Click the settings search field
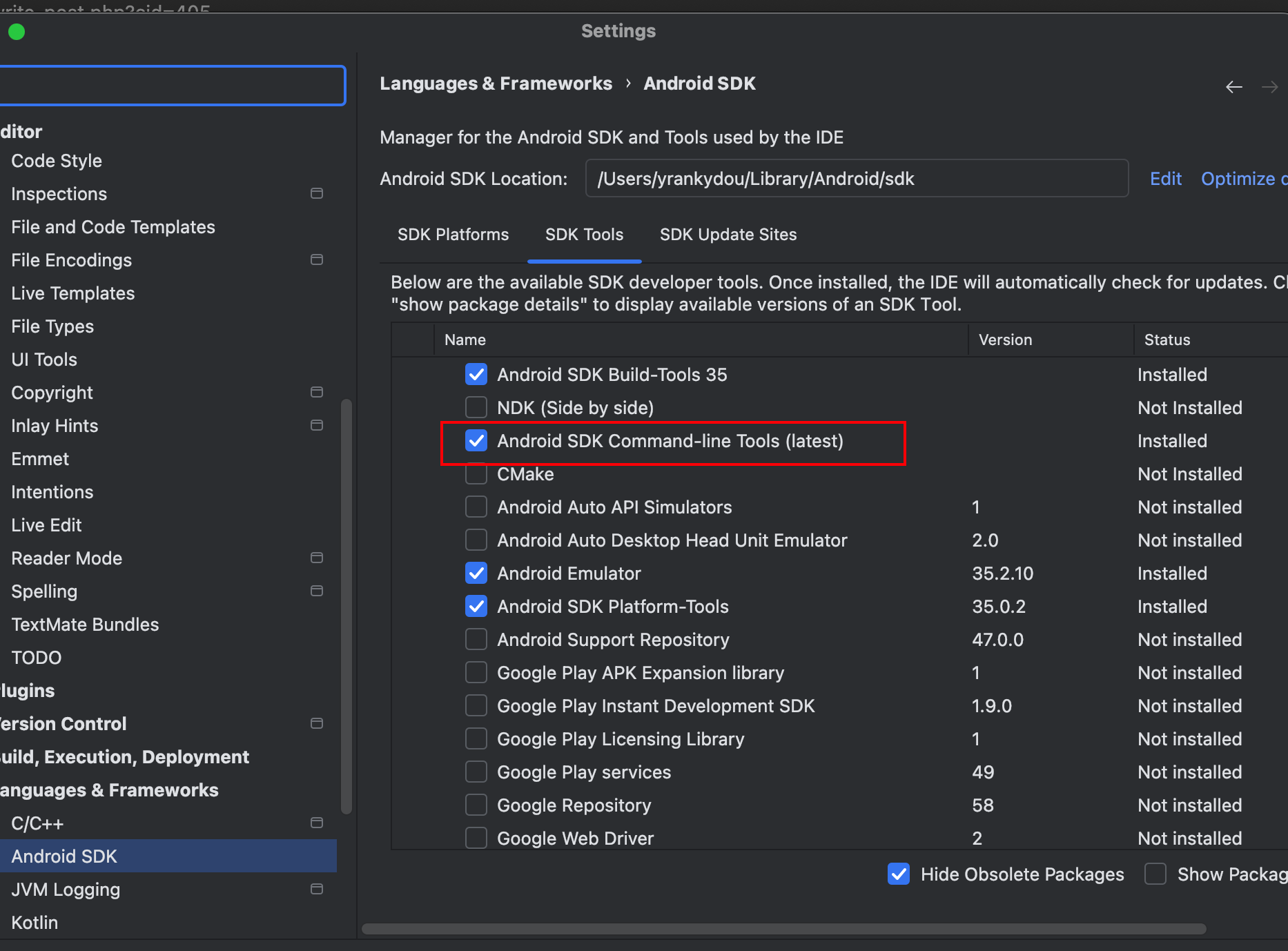This screenshot has width=1288, height=951. point(173,86)
